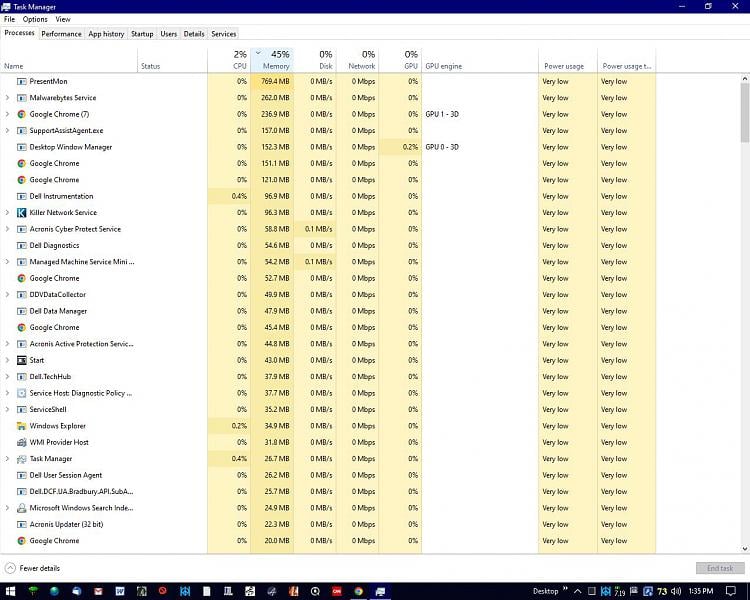Select the Dell Diagnostics process row
Screen dimensions: 750x600
[328, 245]
